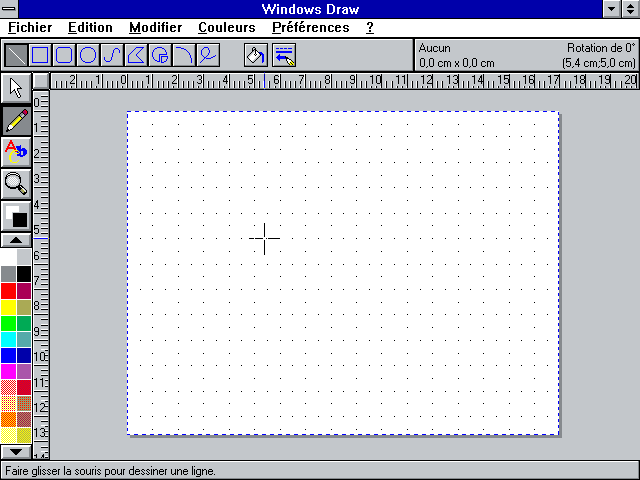Click the vertical ruler at left
640x480 pixels.
coord(41,275)
